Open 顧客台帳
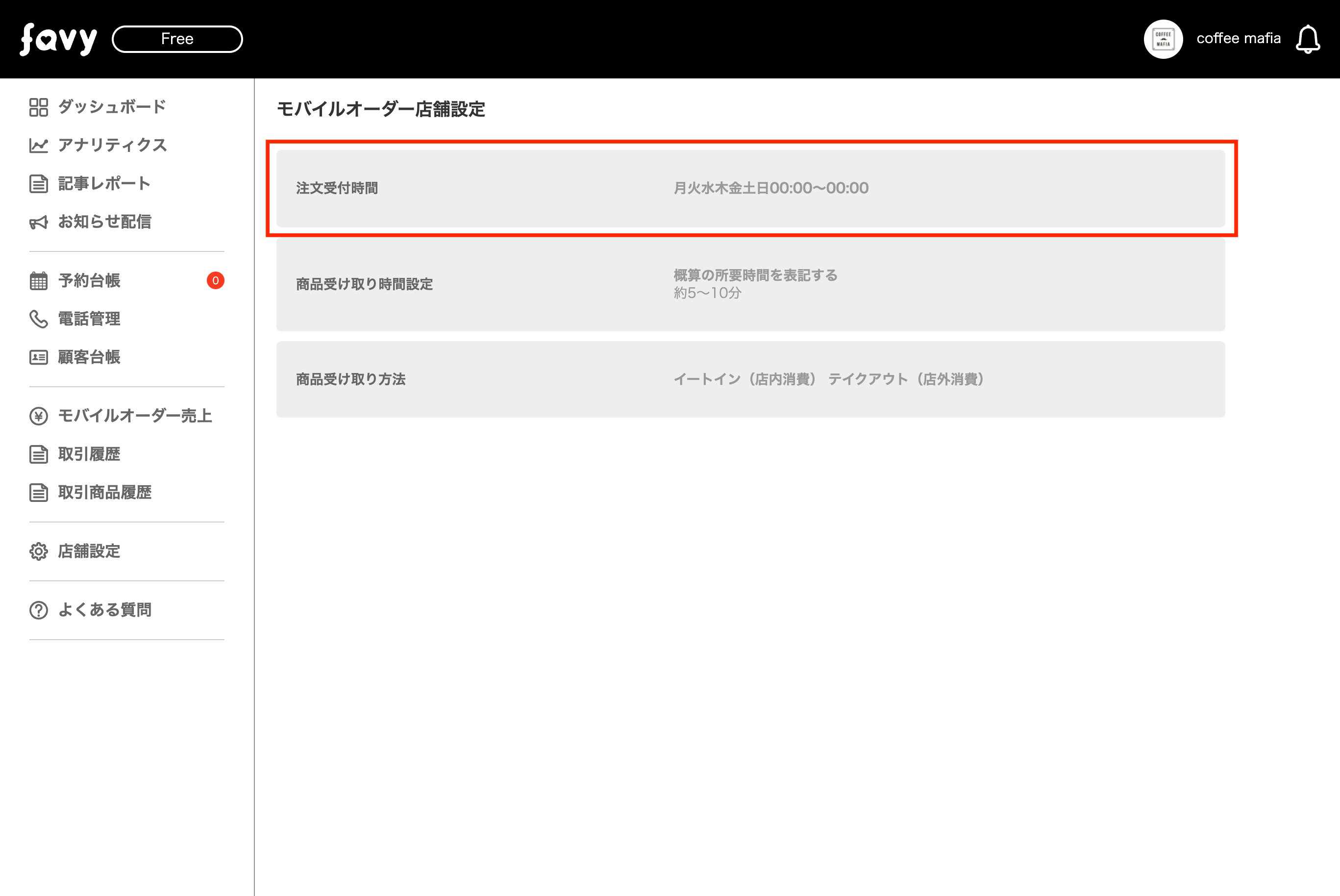Image resolution: width=1340 pixels, height=896 pixels. tap(89, 357)
